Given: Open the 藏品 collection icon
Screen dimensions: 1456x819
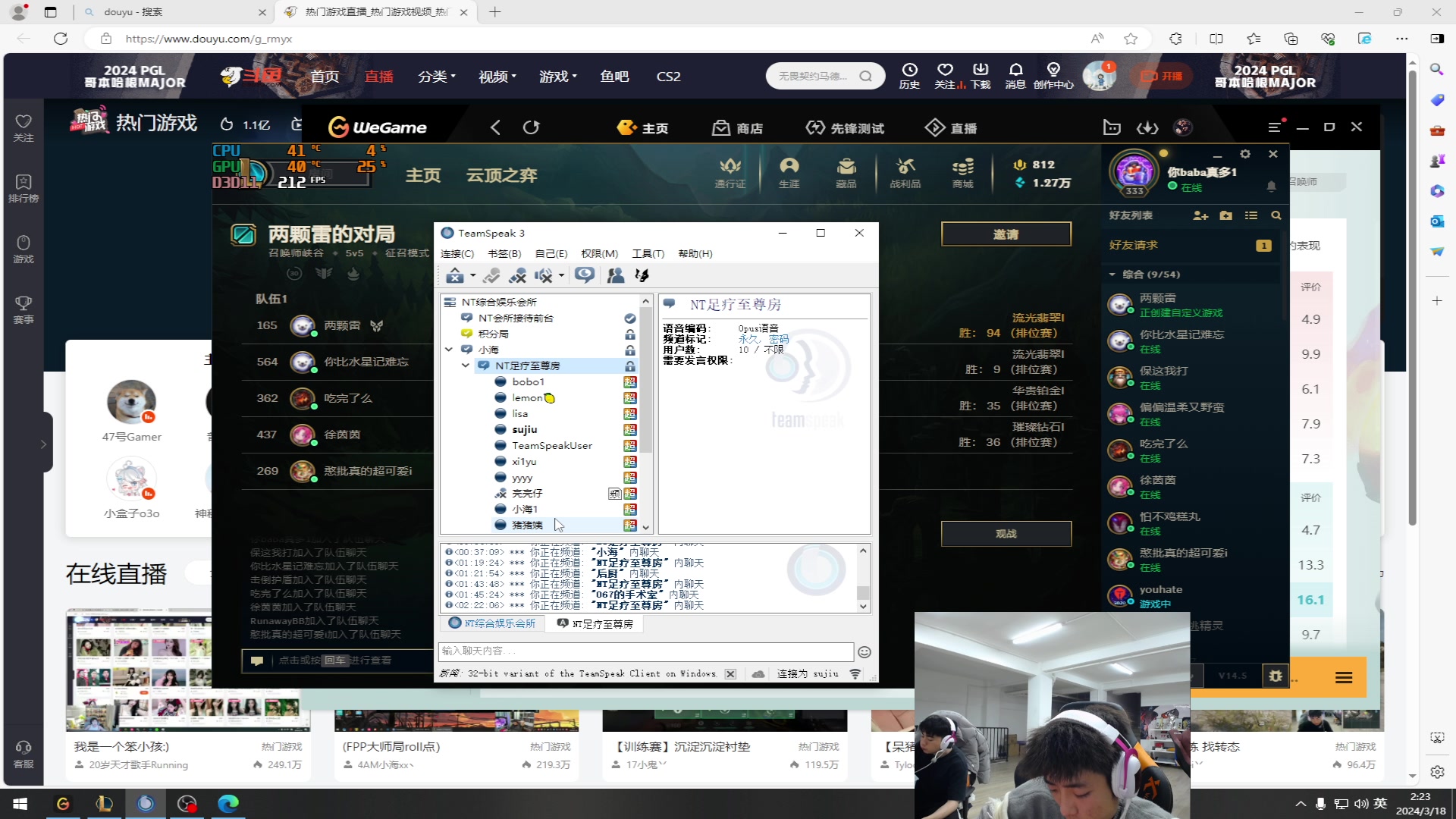Looking at the screenshot, I should (x=846, y=173).
